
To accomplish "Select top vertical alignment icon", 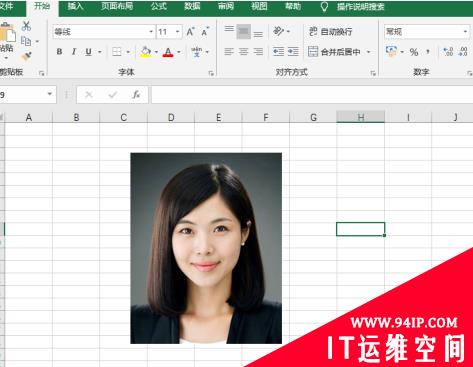I will coord(229,30).
